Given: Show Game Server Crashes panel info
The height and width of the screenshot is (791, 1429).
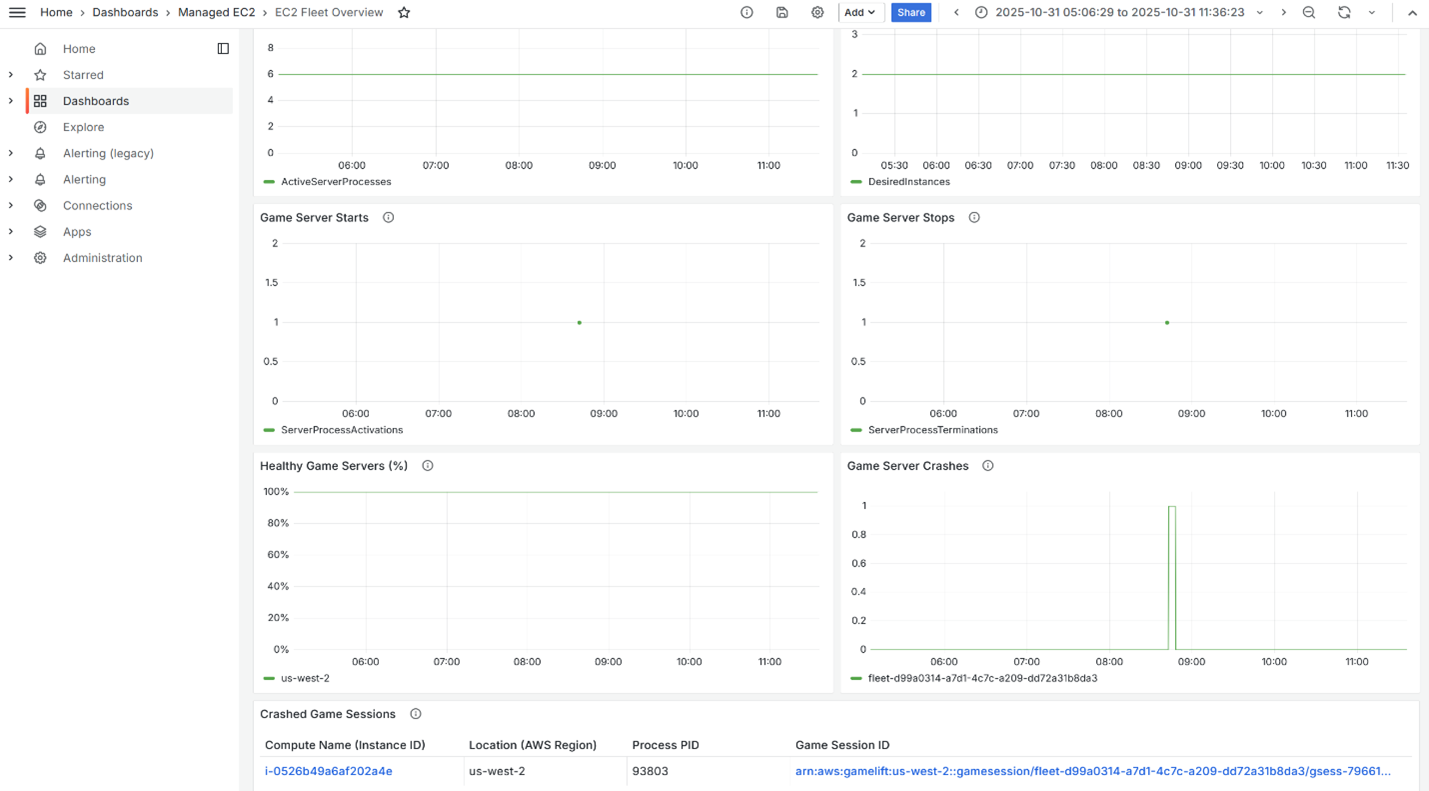Looking at the screenshot, I should tap(988, 466).
